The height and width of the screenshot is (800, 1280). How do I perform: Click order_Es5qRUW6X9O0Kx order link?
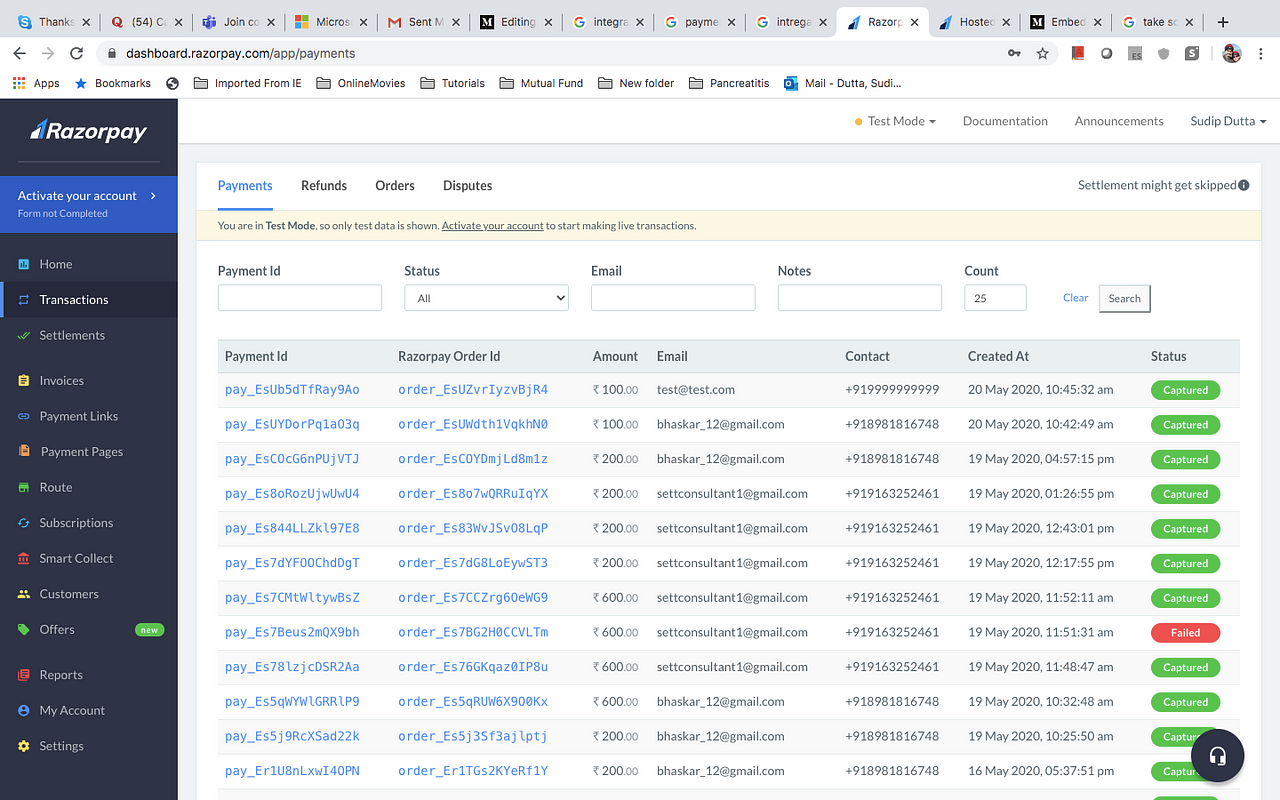473,701
